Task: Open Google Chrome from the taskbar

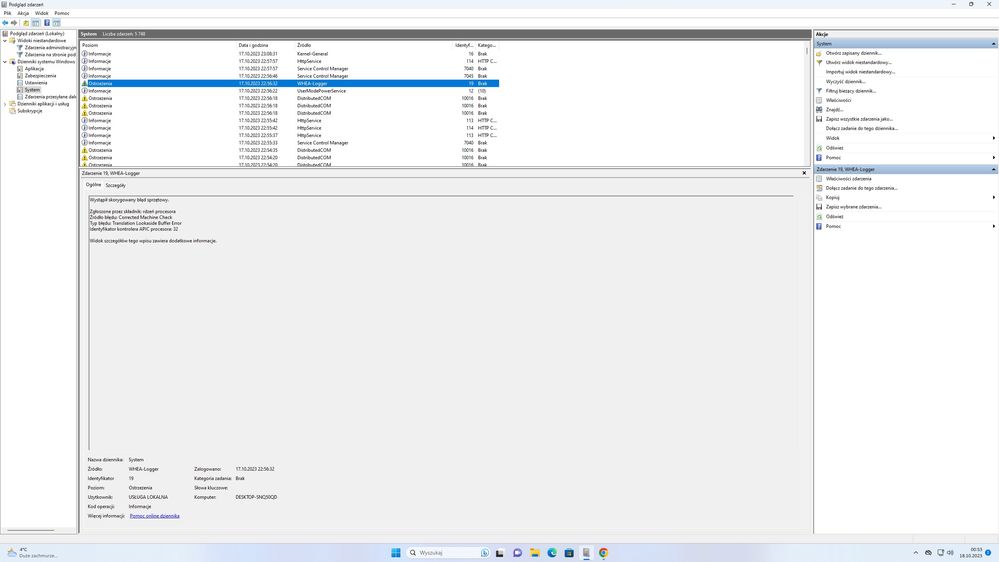Action: (x=603, y=552)
